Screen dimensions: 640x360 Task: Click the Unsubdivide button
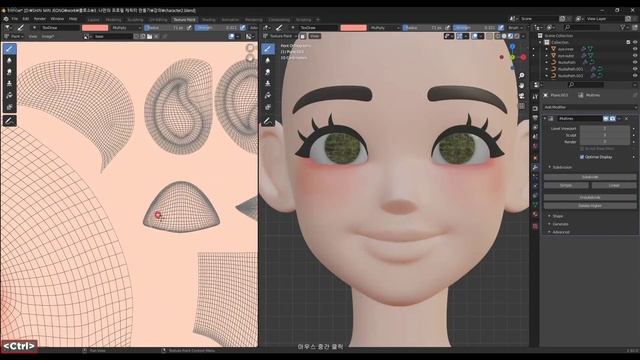click(590, 198)
